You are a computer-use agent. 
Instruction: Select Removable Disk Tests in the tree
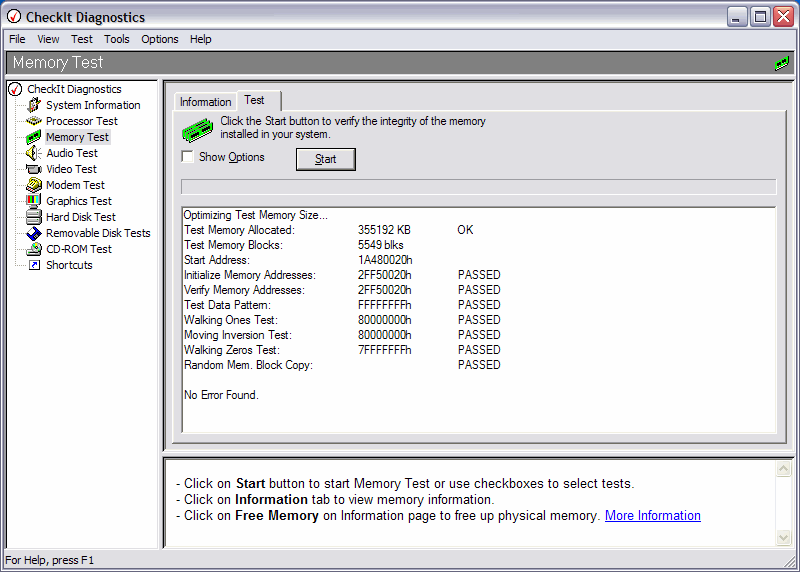(x=98, y=233)
